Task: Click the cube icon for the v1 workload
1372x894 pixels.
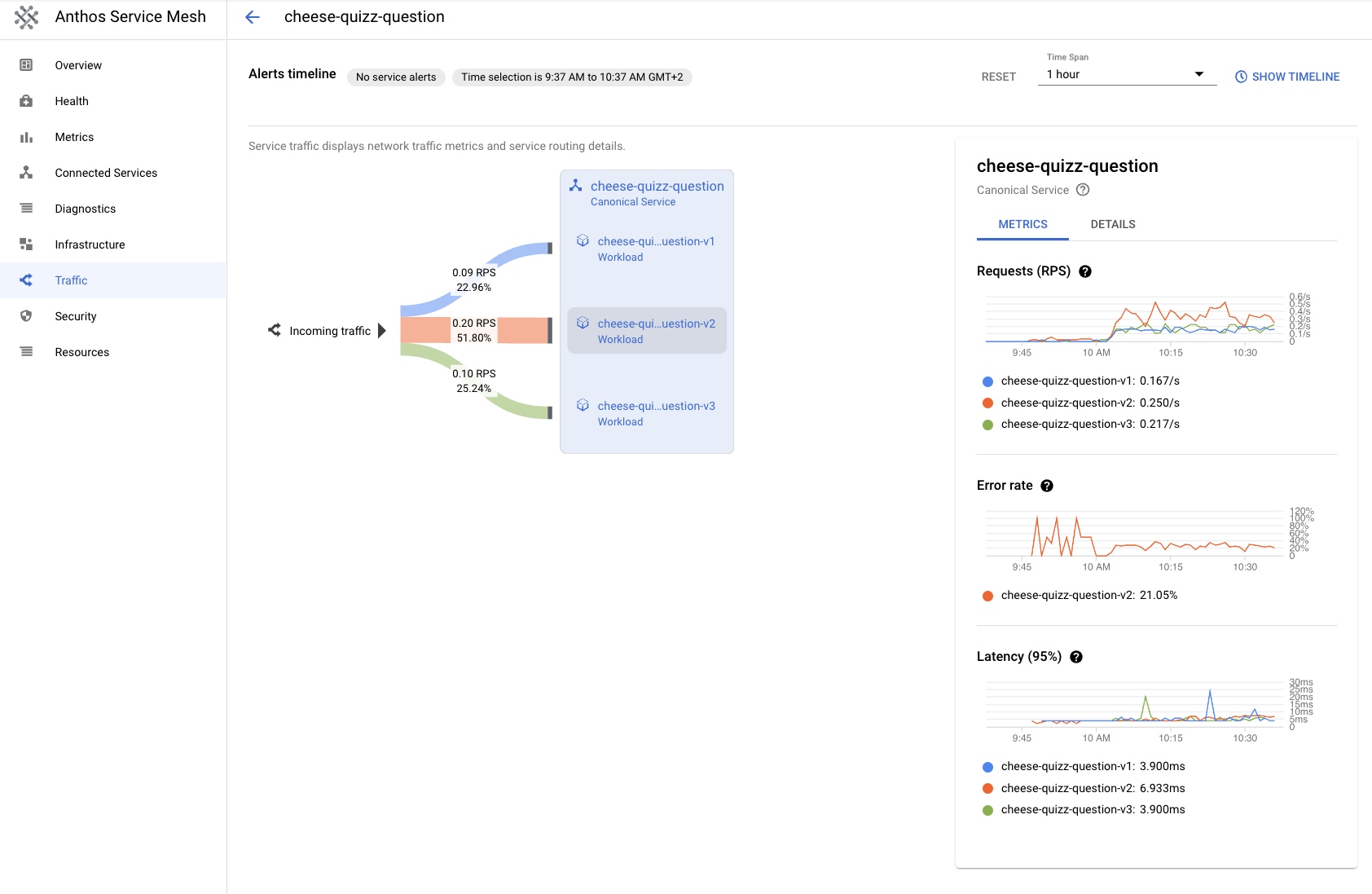Action: coord(583,240)
